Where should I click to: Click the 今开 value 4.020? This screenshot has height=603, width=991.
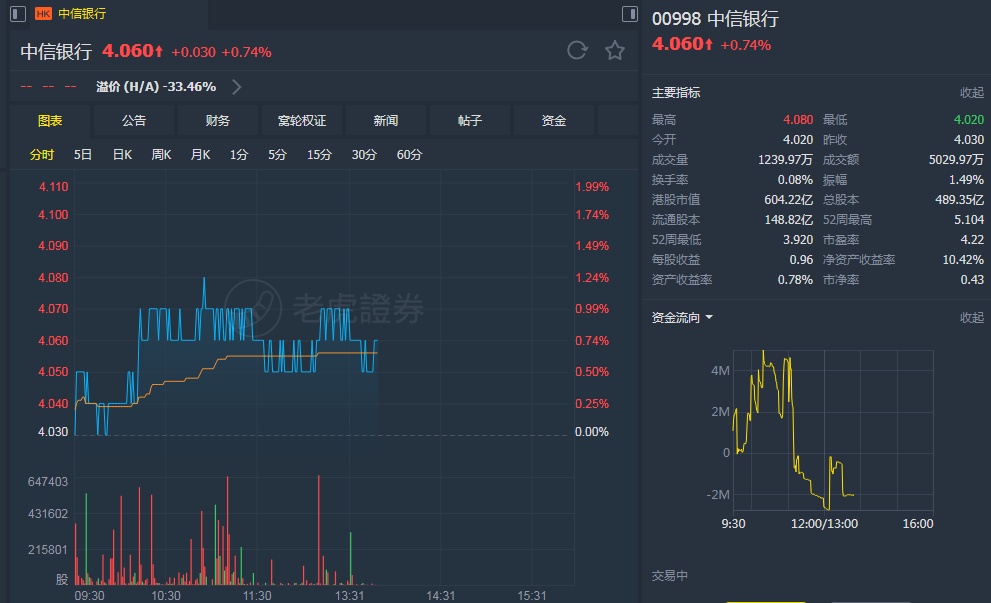(798, 140)
